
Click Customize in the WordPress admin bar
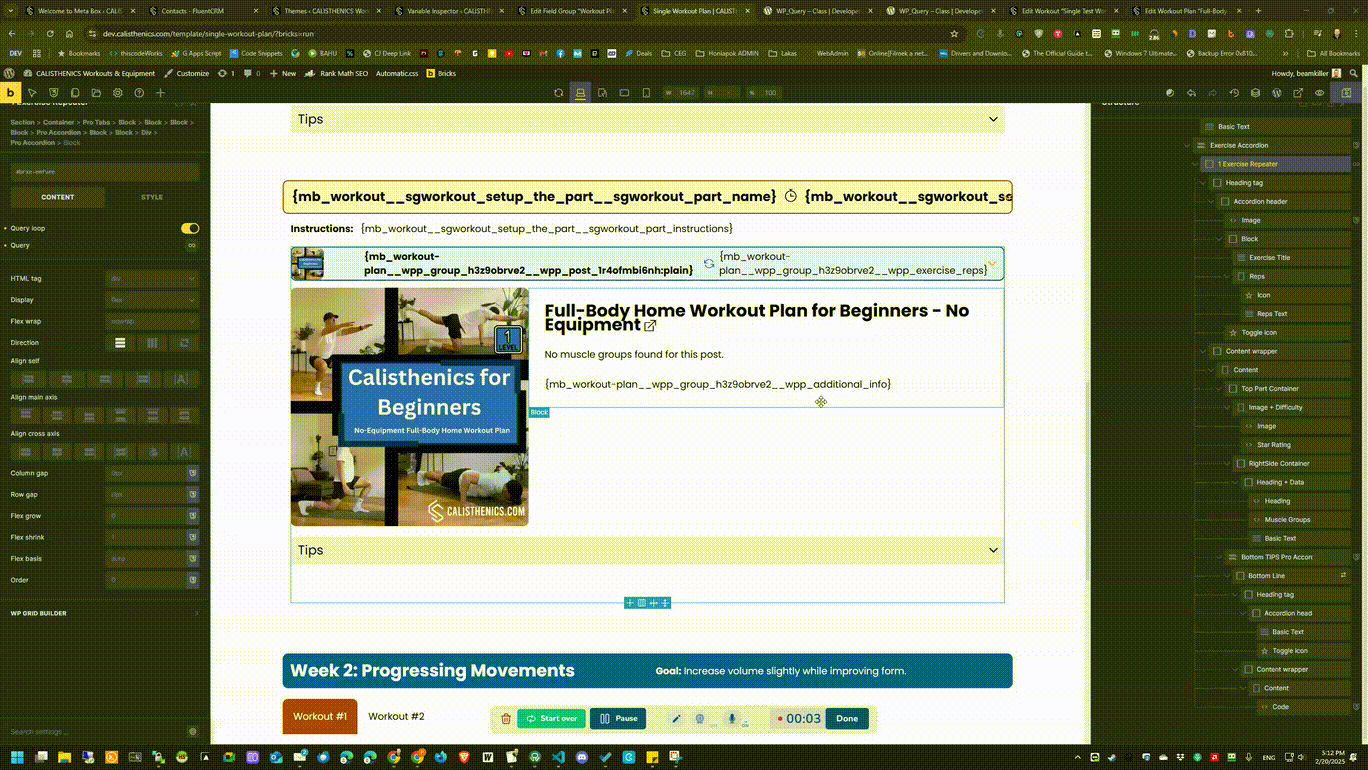pos(186,73)
